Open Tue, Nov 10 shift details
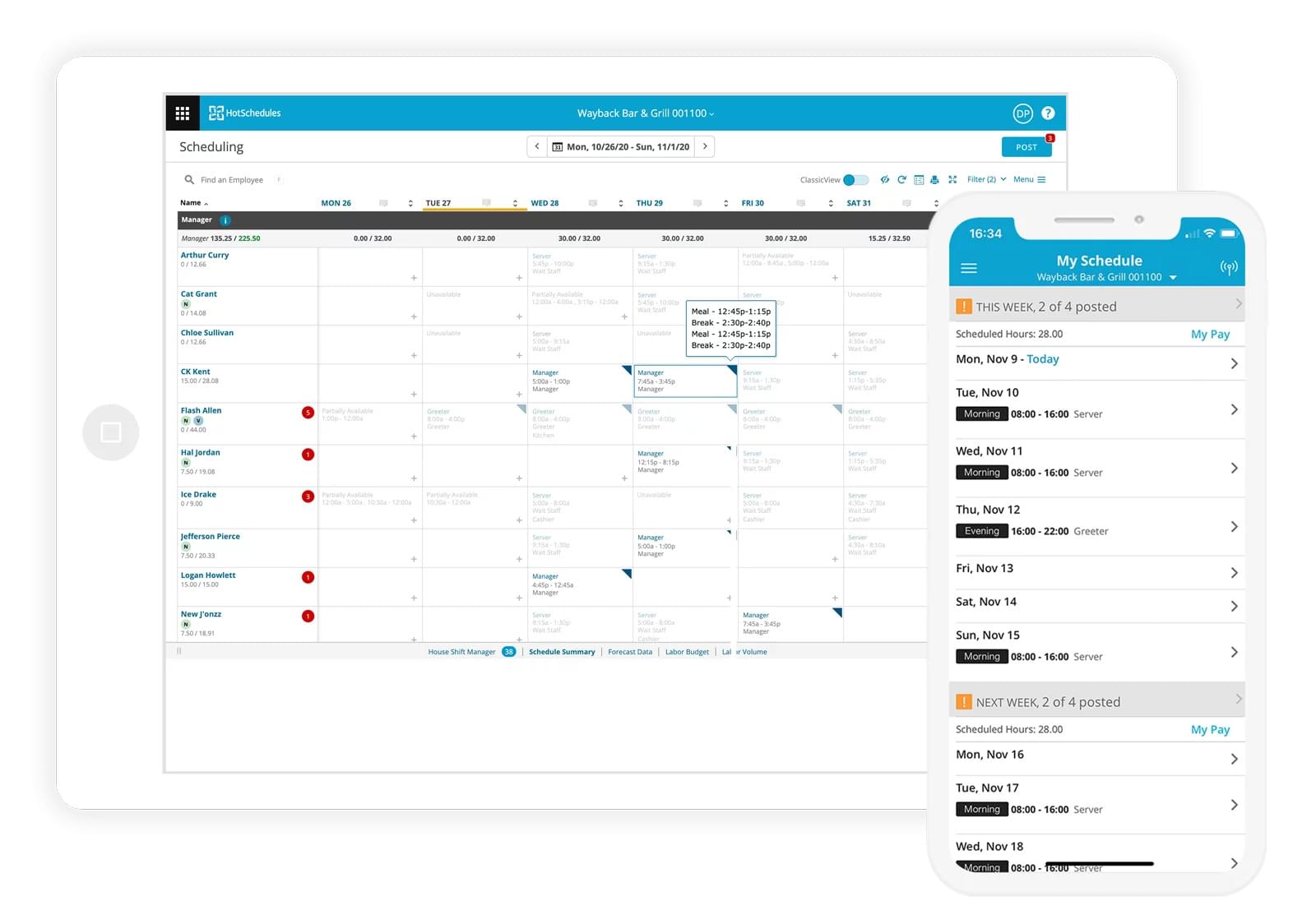This screenshot has width=1316, height=924. pos(1096,409)
